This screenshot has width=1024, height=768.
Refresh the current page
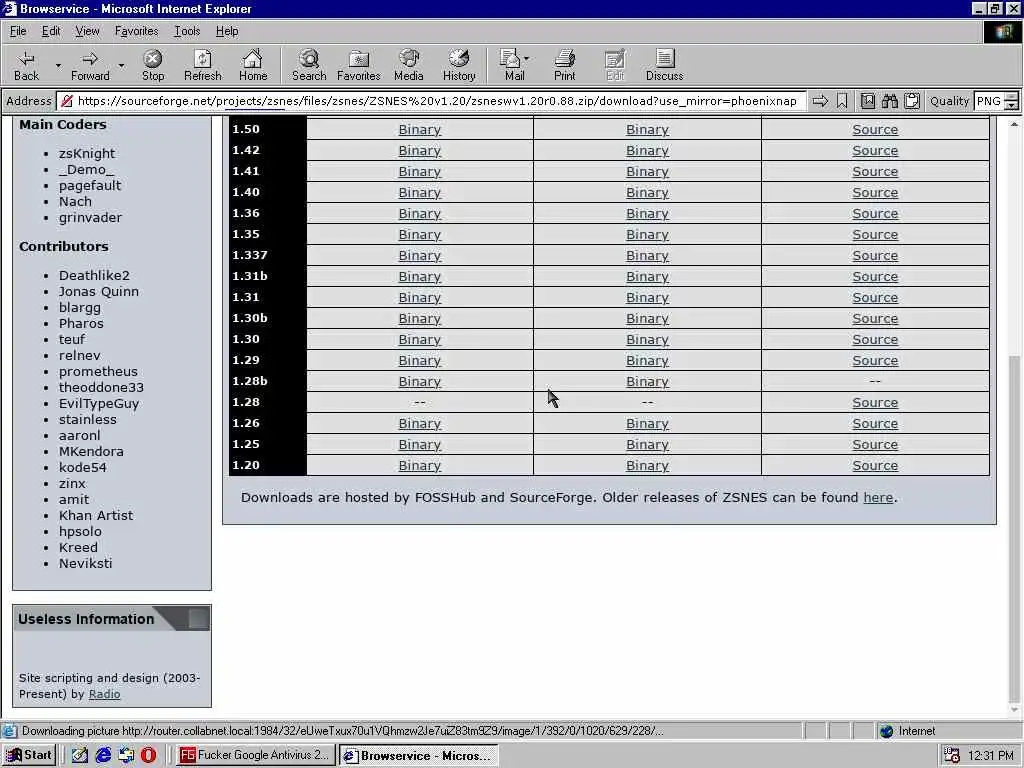(202, 65)
